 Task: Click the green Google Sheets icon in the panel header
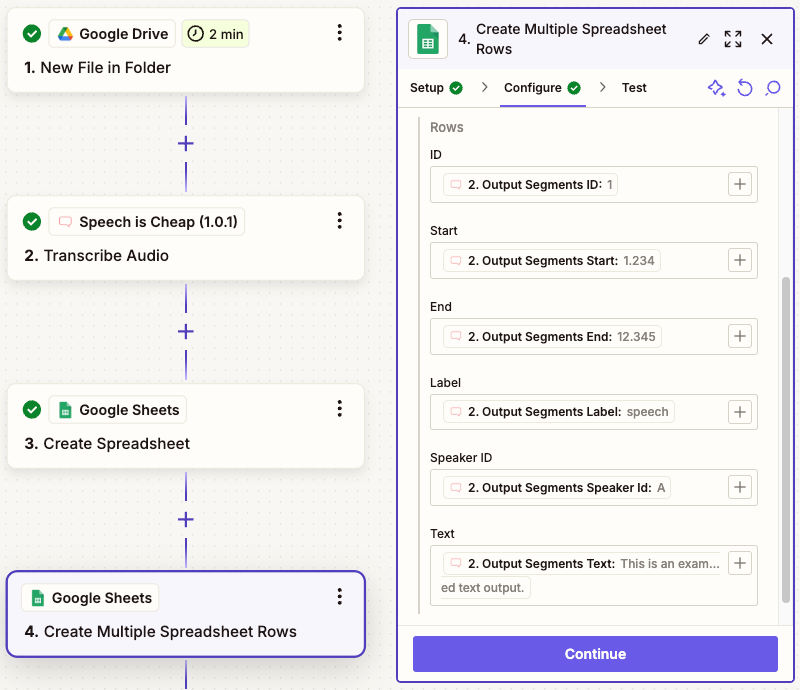(426, 39)
